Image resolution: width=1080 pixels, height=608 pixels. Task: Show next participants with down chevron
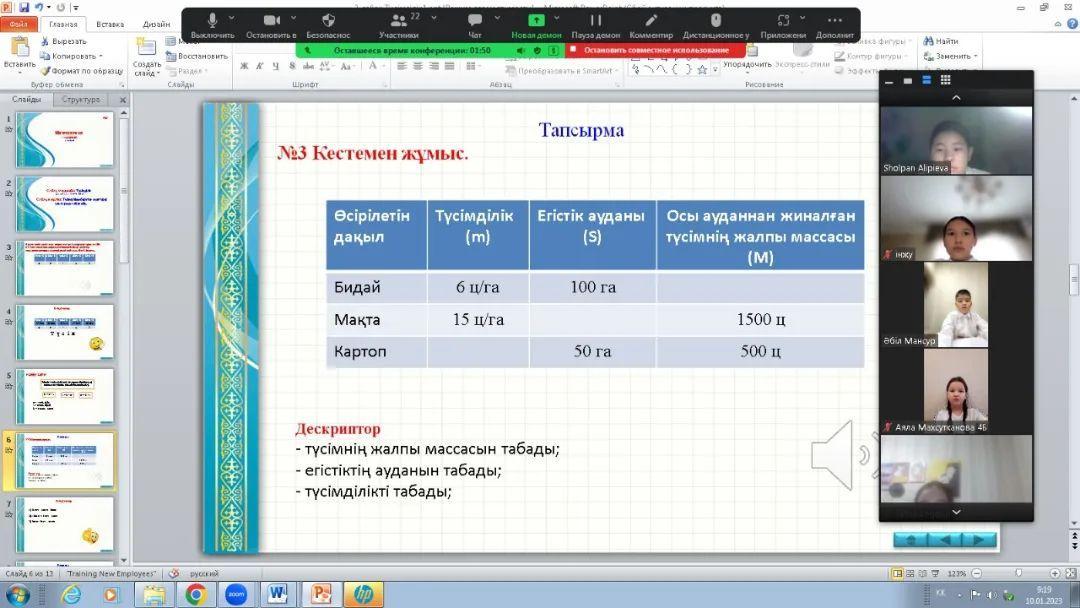[x=956, y=512]
